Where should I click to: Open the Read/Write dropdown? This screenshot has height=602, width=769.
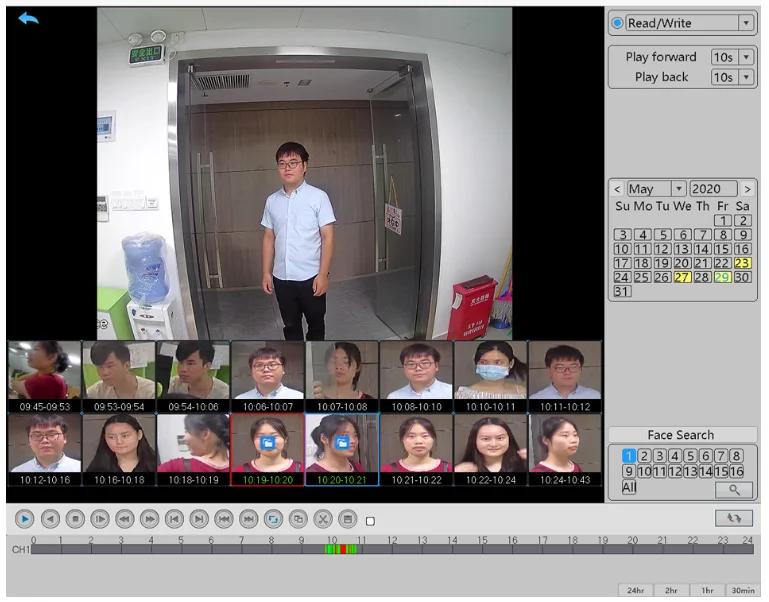point(745,23)
